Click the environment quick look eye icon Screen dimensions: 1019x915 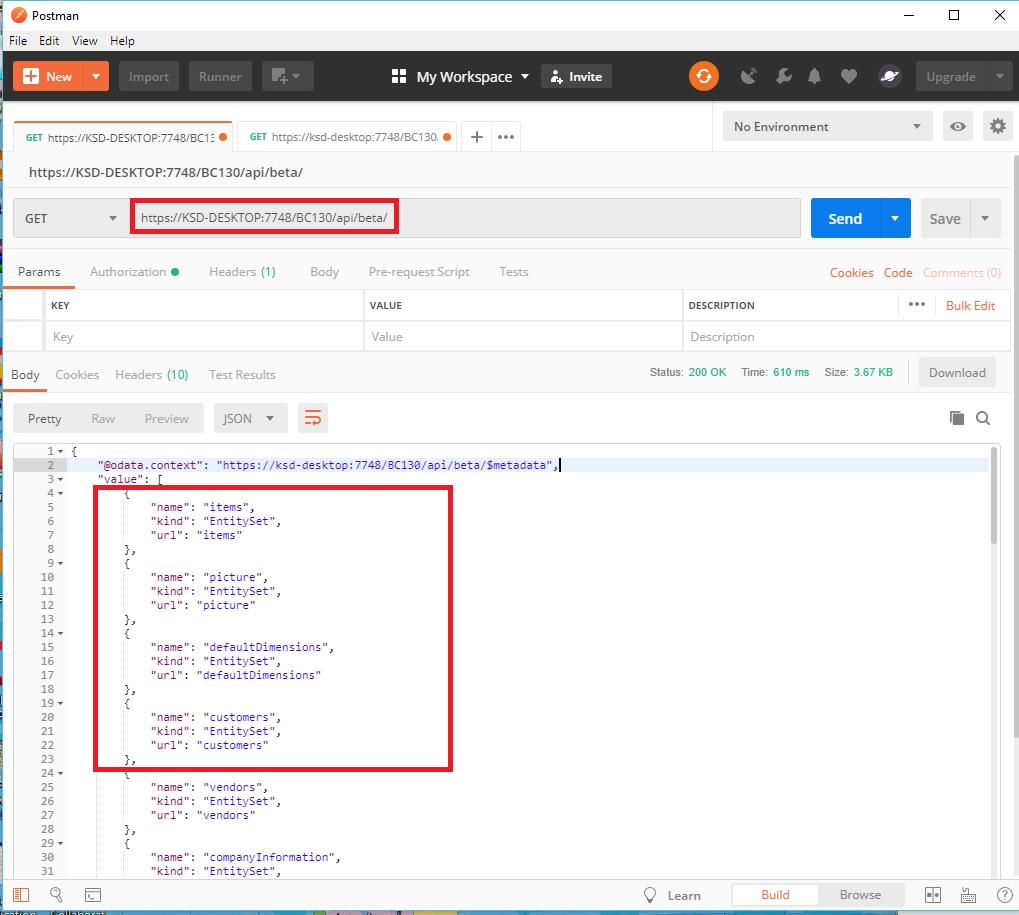[958, 127]
